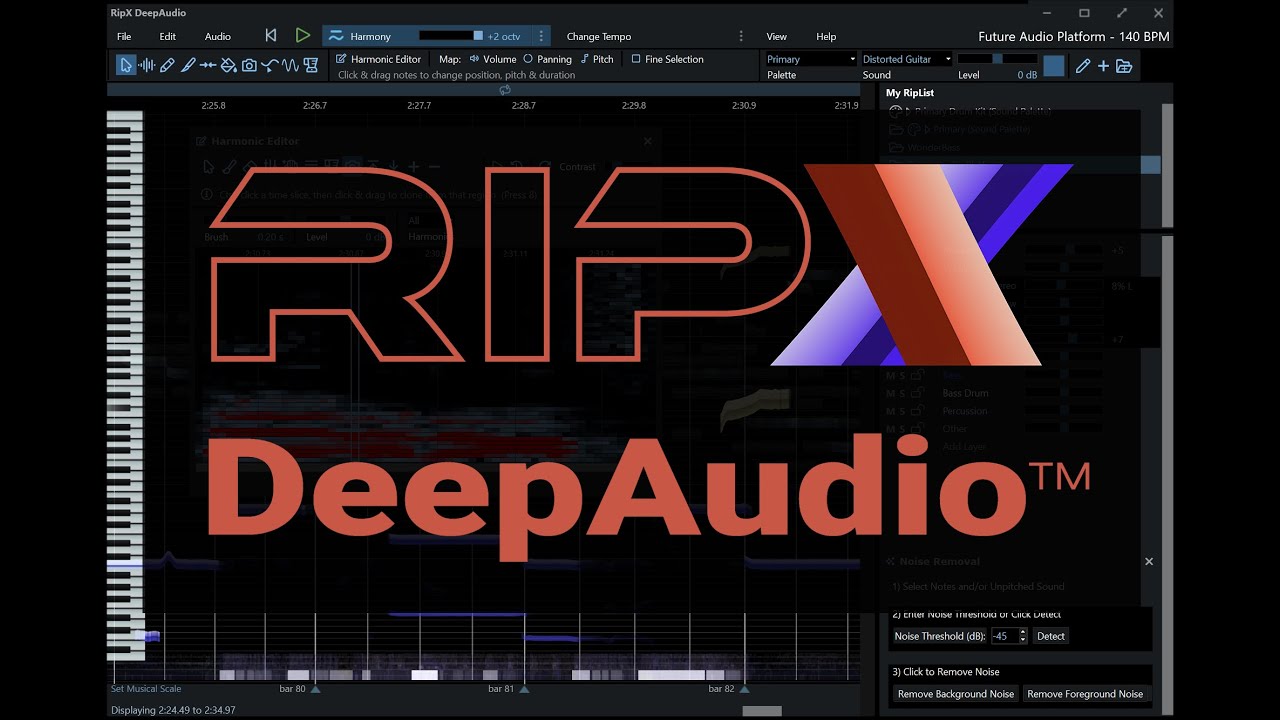Image resolution: width=1280 pixels, height=720 pixels.
Task: Select the pen tool in the toolbar
Action: (189, 63)
